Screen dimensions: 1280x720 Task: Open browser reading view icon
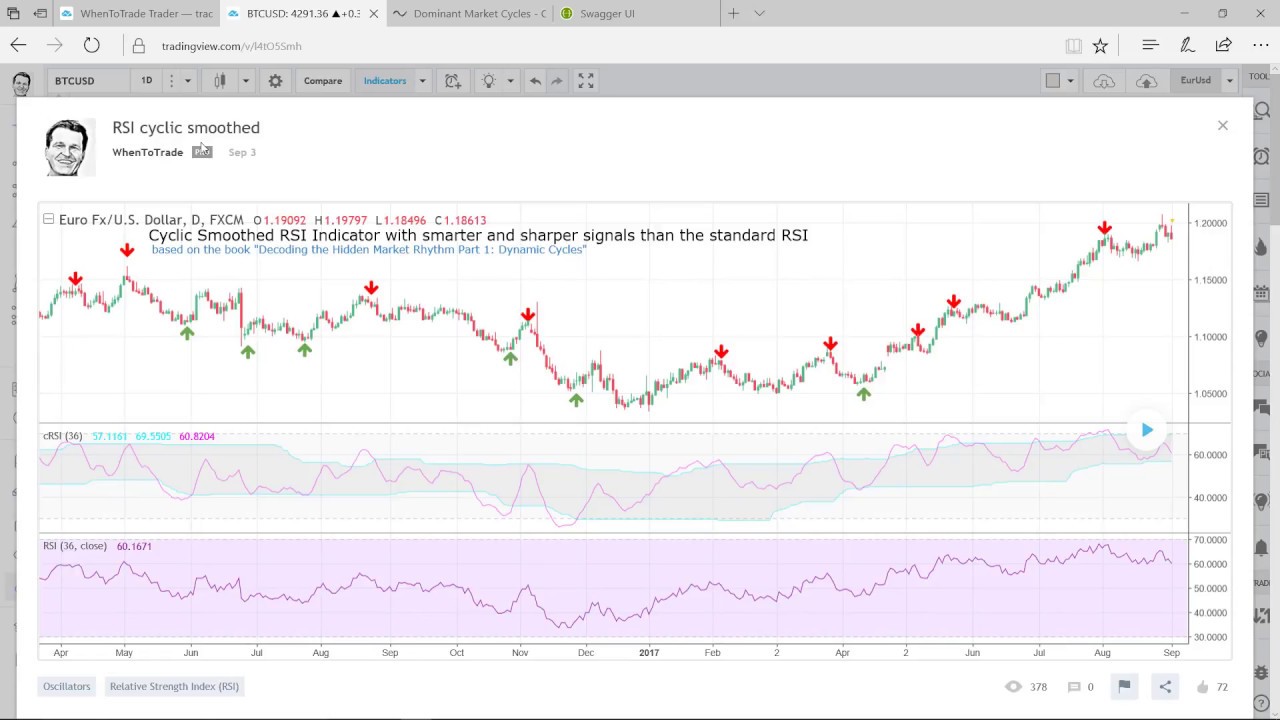pyautogui.click(x=1073, y=45)
